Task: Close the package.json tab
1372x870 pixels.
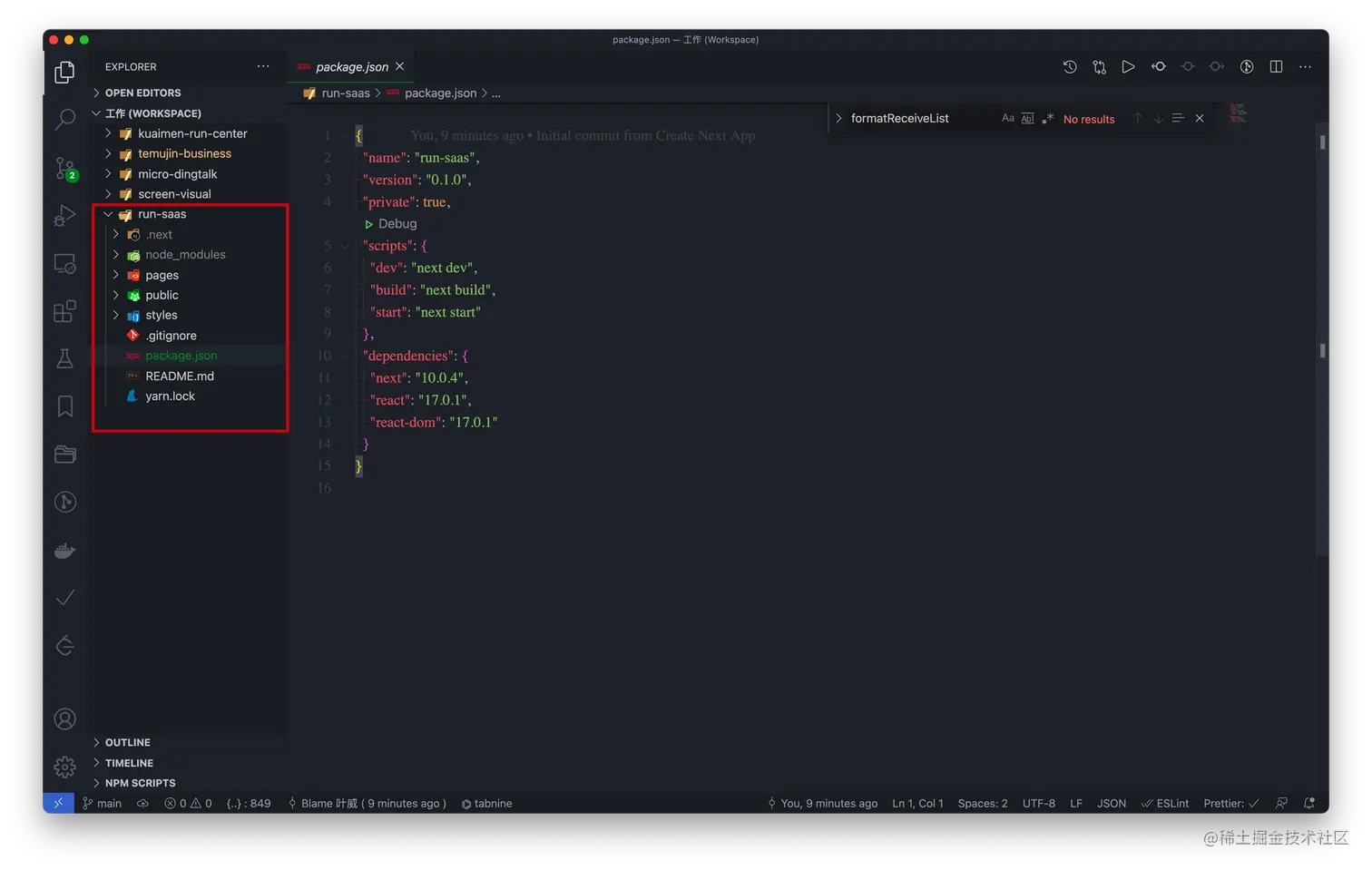Action: coord(400,66)
